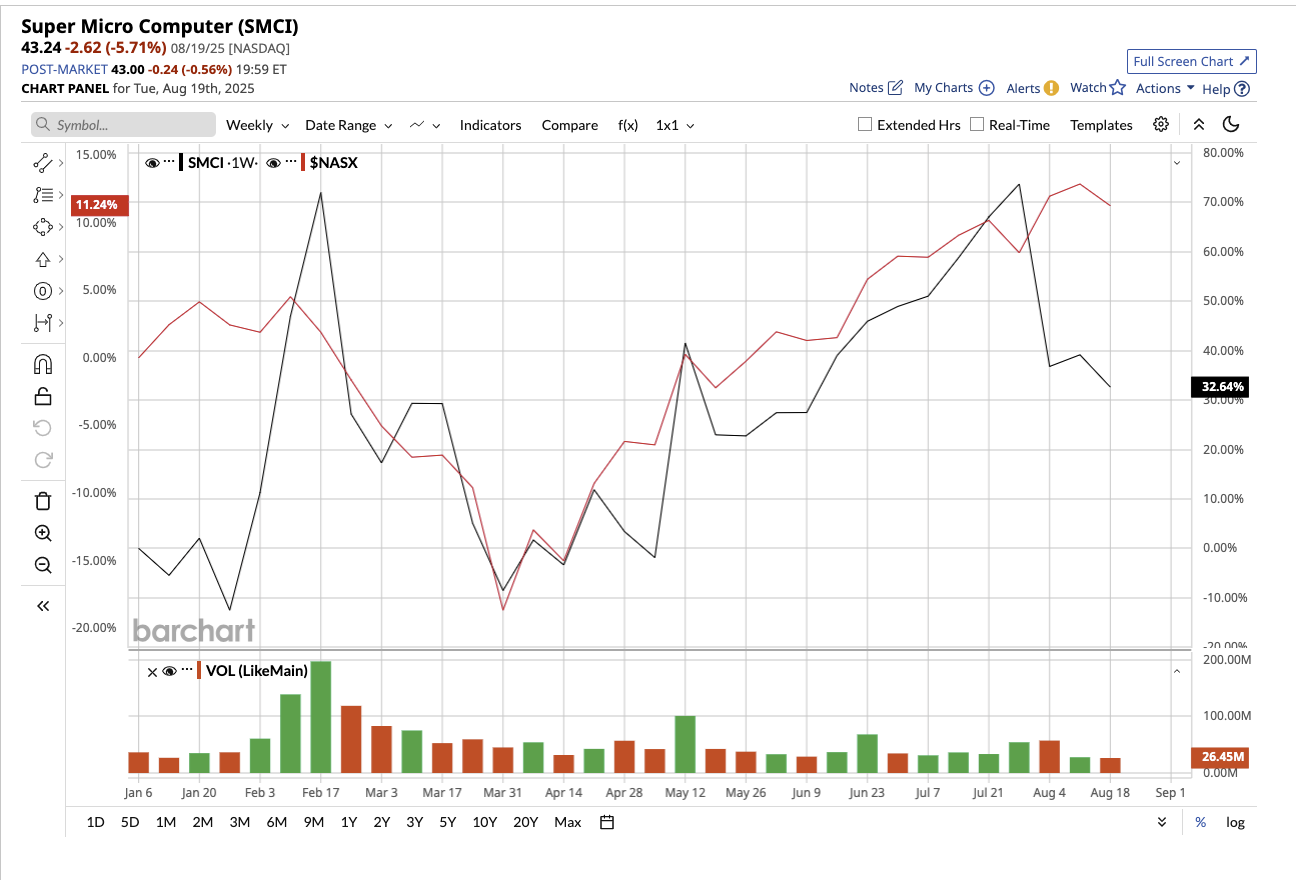Toggle percent scale mode
This screenshot has width=1296, height=880.
(1201, 822)
